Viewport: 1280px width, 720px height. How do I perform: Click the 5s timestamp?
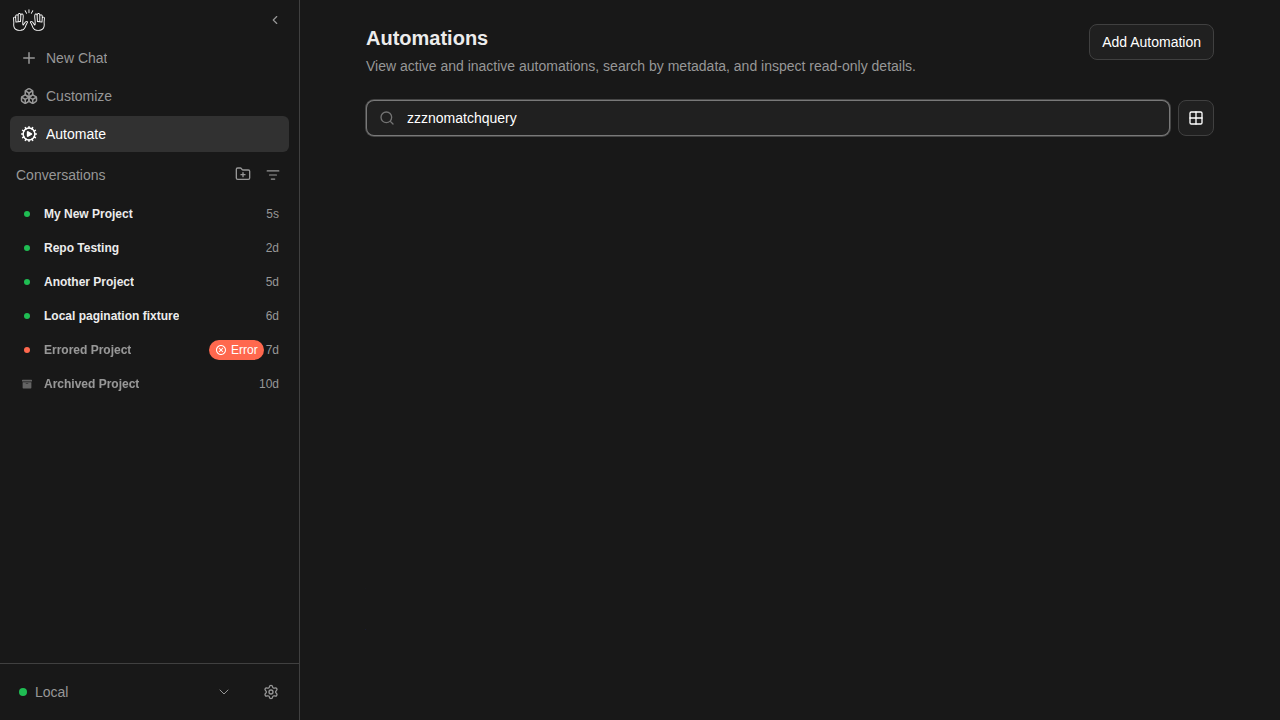272,214
